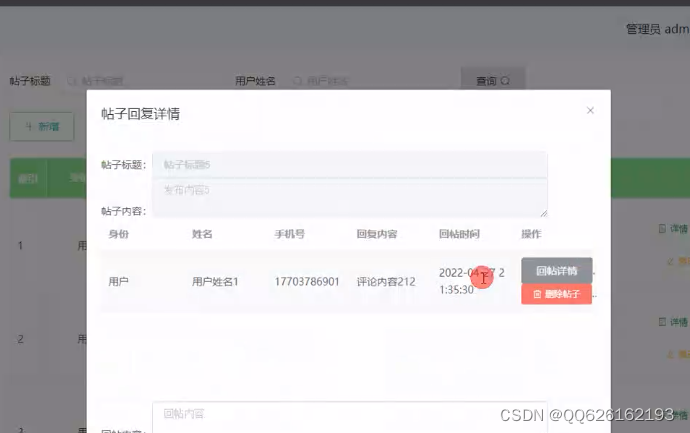
Task: Click the 用户 identity cell
Action: (x=118, y=282)
